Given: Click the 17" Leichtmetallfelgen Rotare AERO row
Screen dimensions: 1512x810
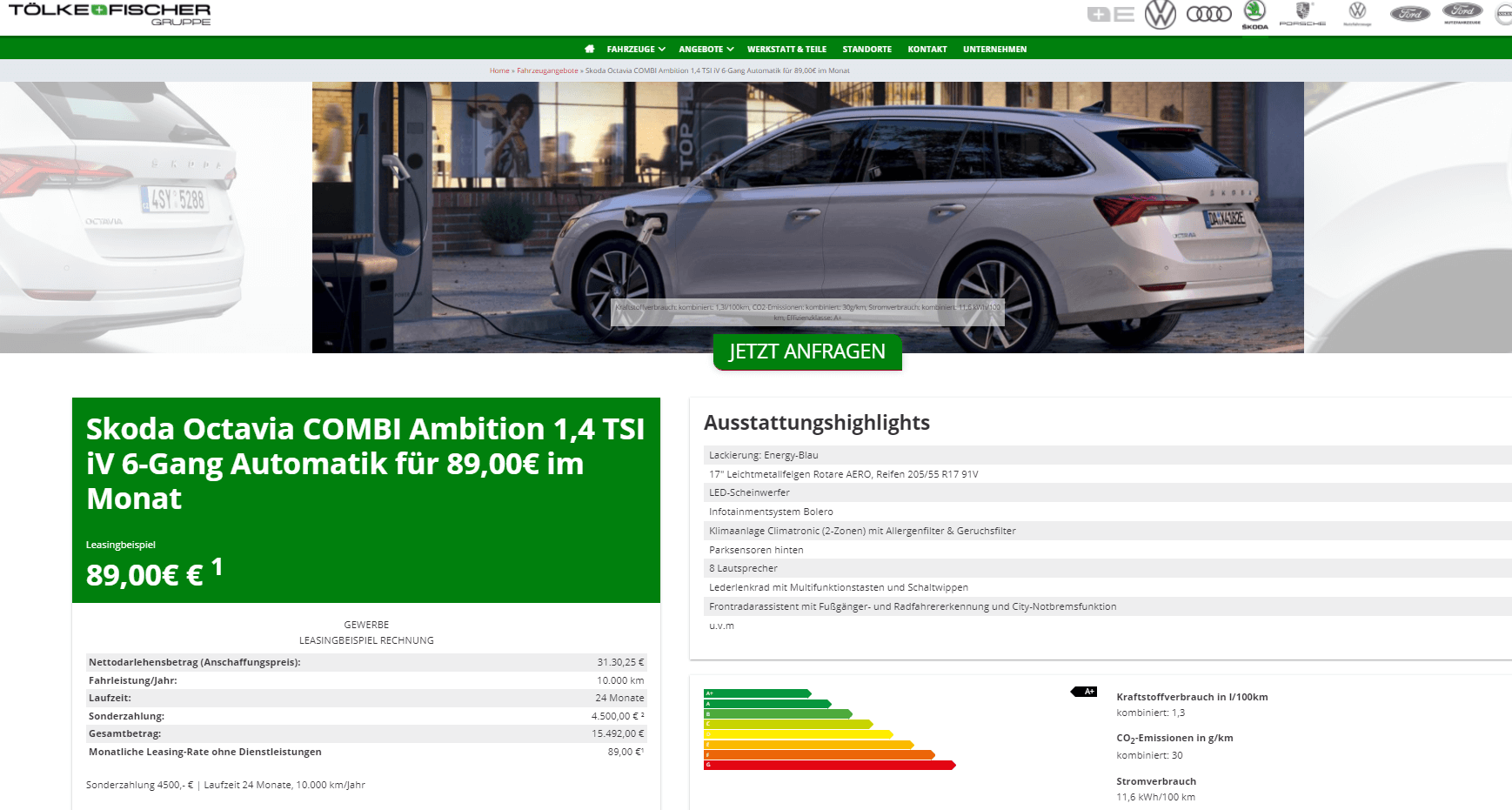Looking at the screenshot, I should [x=1107, y=474].
